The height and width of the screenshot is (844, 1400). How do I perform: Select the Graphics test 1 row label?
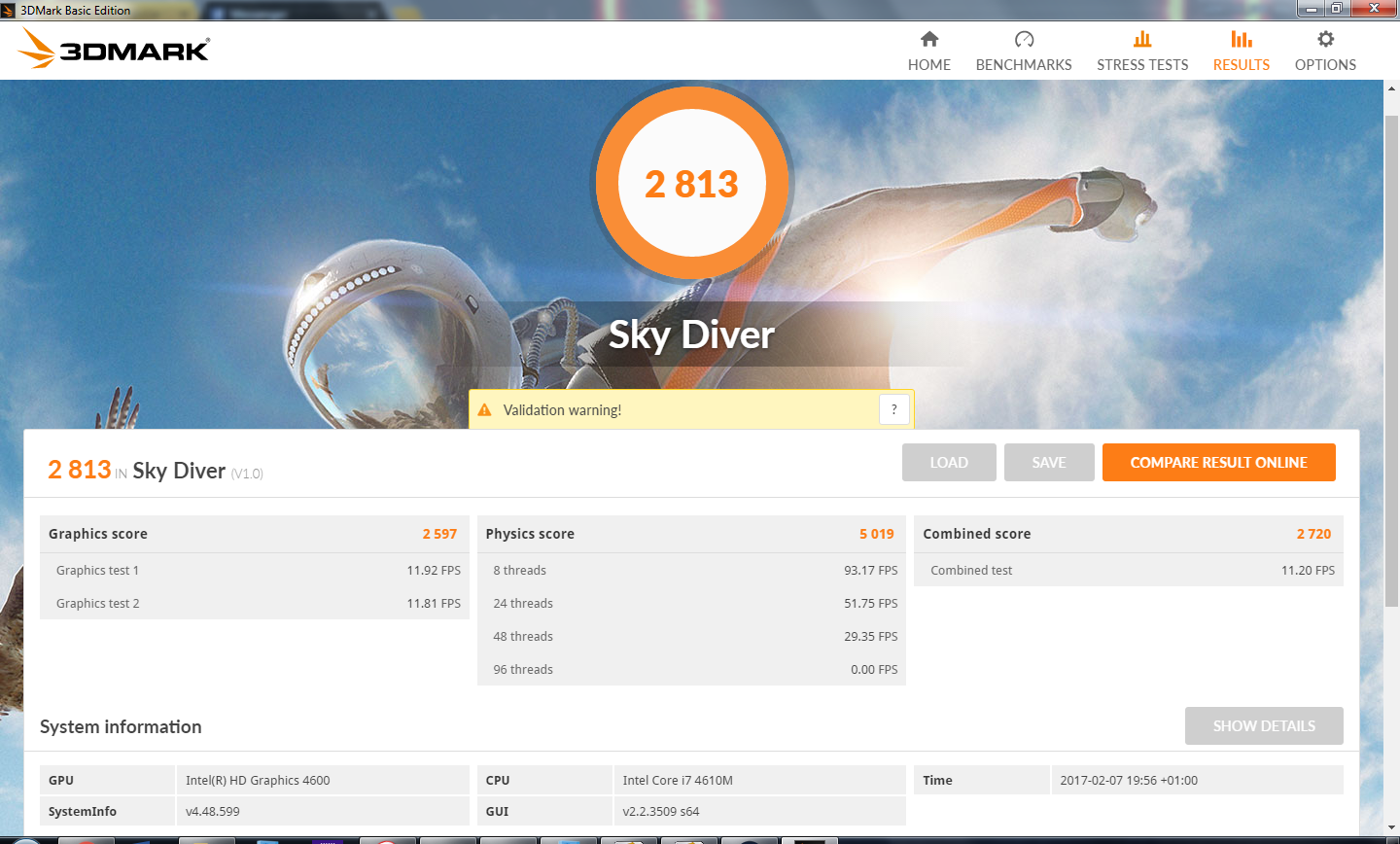point(97,571)
